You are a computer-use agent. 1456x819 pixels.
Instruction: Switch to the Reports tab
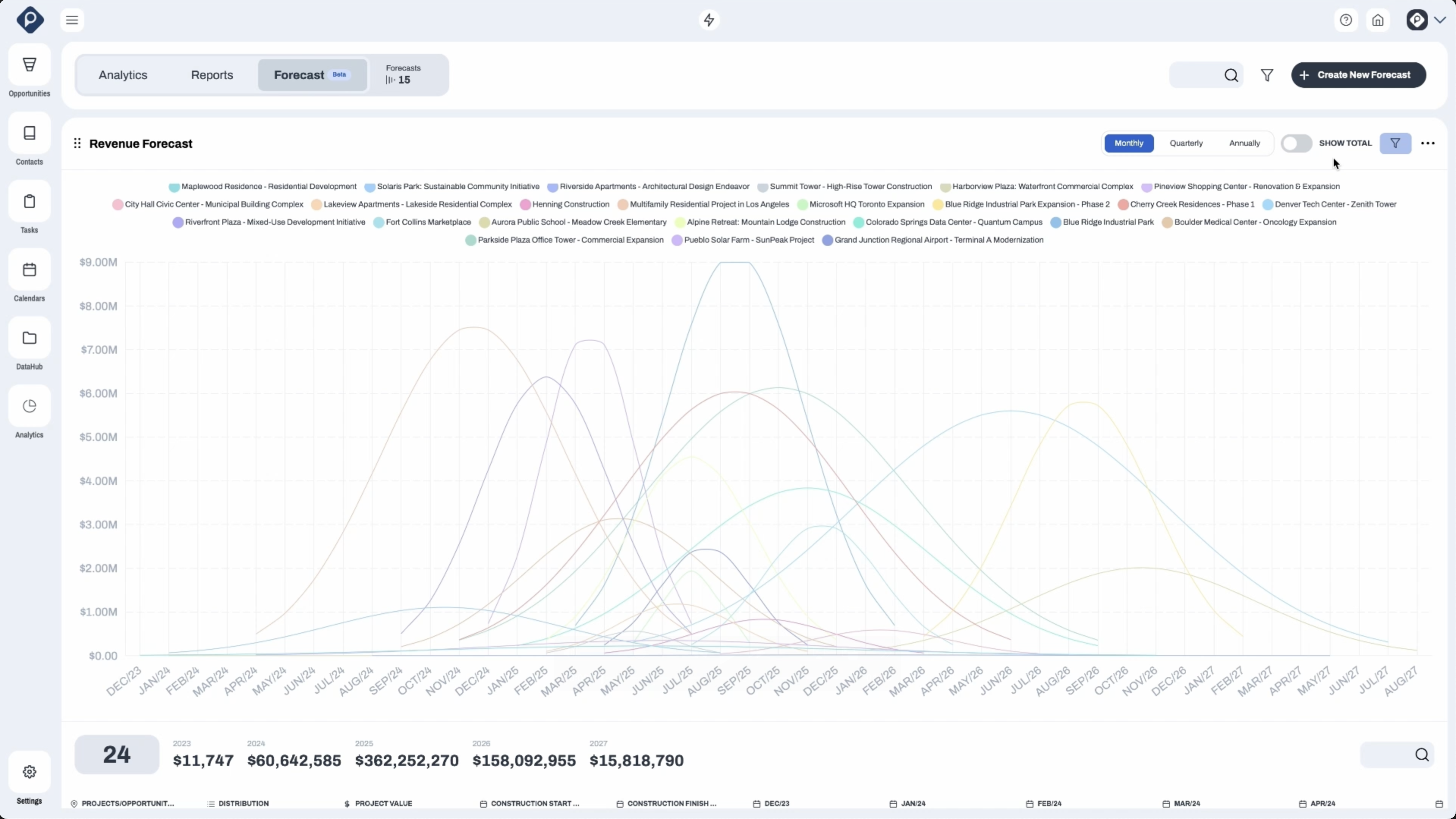(212, 75)
